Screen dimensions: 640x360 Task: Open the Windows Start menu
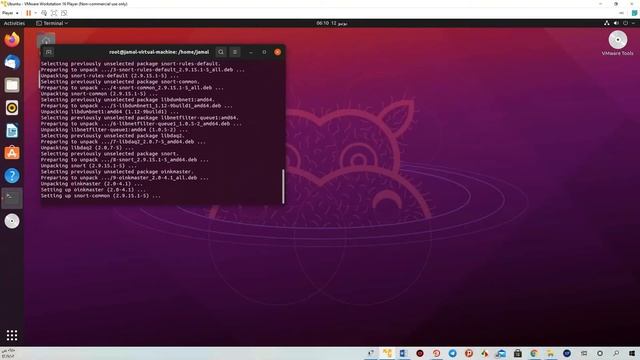[632, 353]
